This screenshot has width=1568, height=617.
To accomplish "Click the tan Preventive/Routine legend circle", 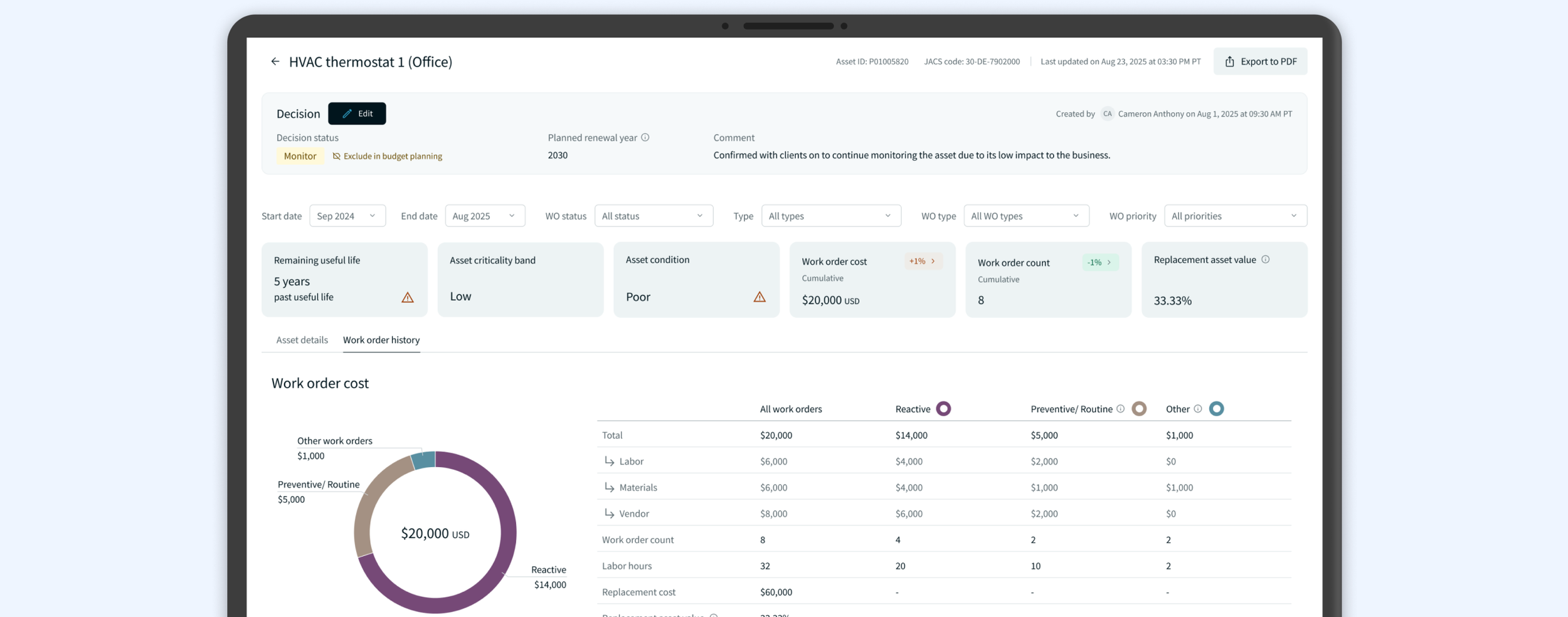I will click(1139, 409).
